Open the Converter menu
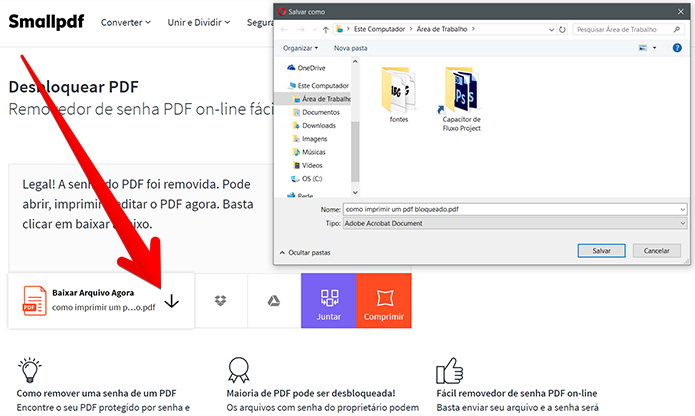 click(x=125, y=23)
